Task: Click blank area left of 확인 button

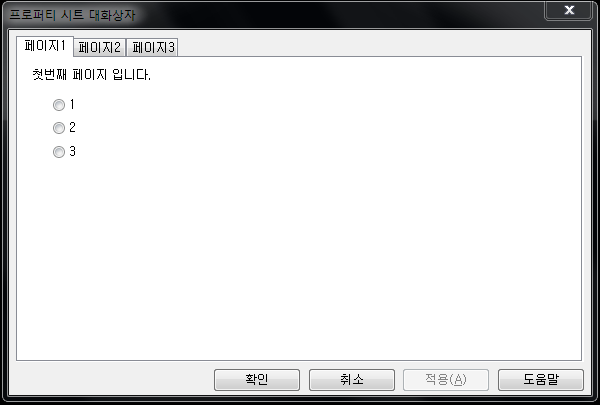Action: click(111, 380)
